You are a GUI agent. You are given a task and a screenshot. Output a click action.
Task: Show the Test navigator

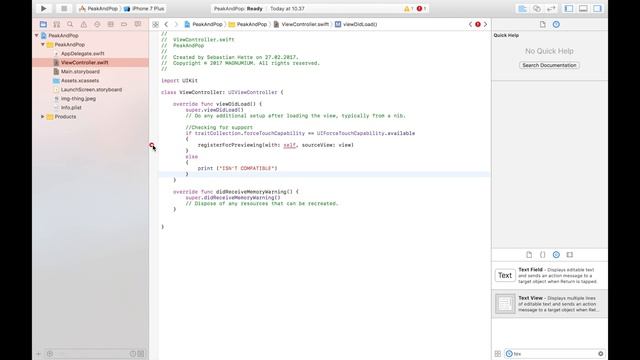(x=97, y=24)
